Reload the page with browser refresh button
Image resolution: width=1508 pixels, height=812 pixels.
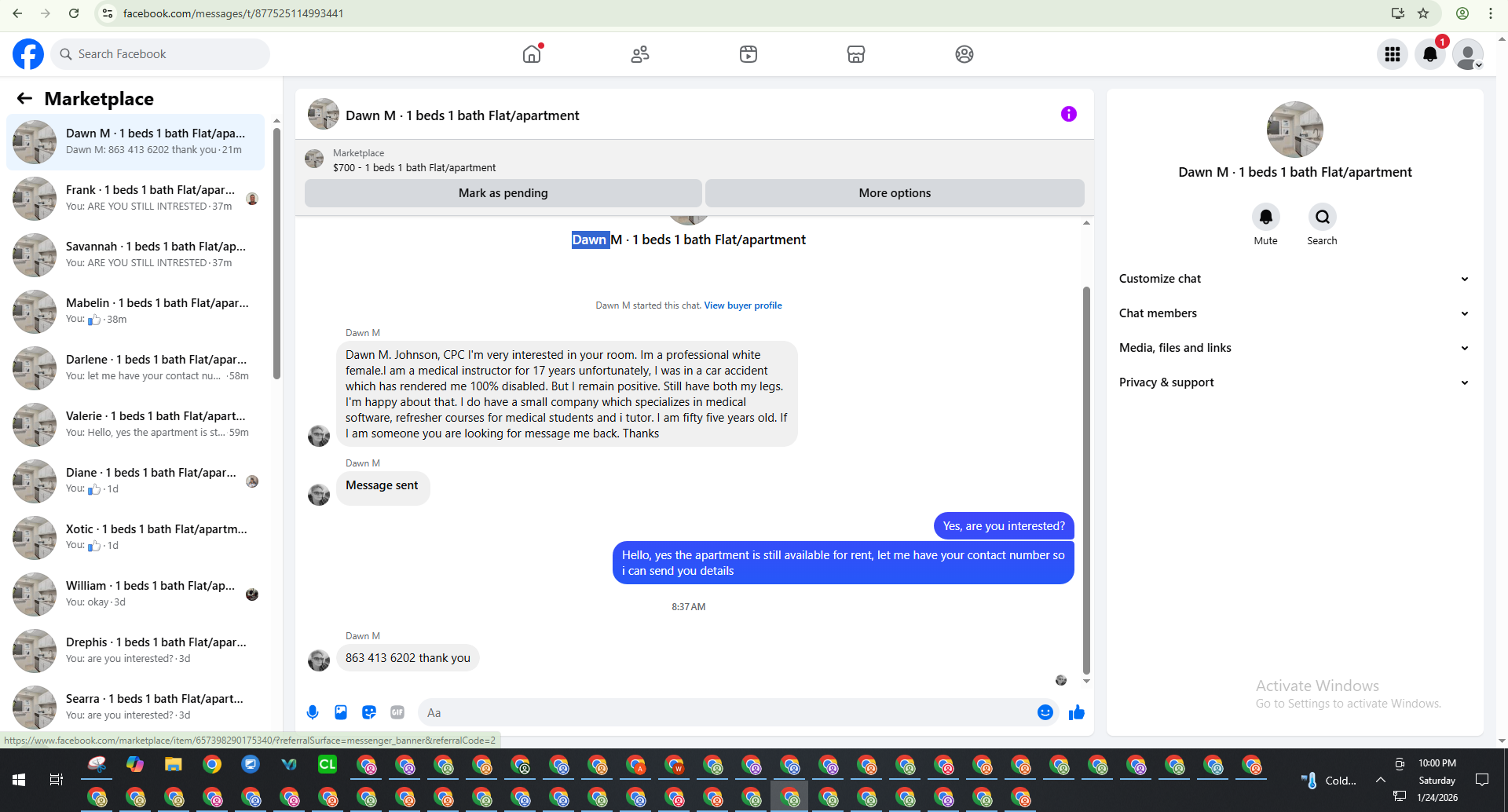[74, 13]
